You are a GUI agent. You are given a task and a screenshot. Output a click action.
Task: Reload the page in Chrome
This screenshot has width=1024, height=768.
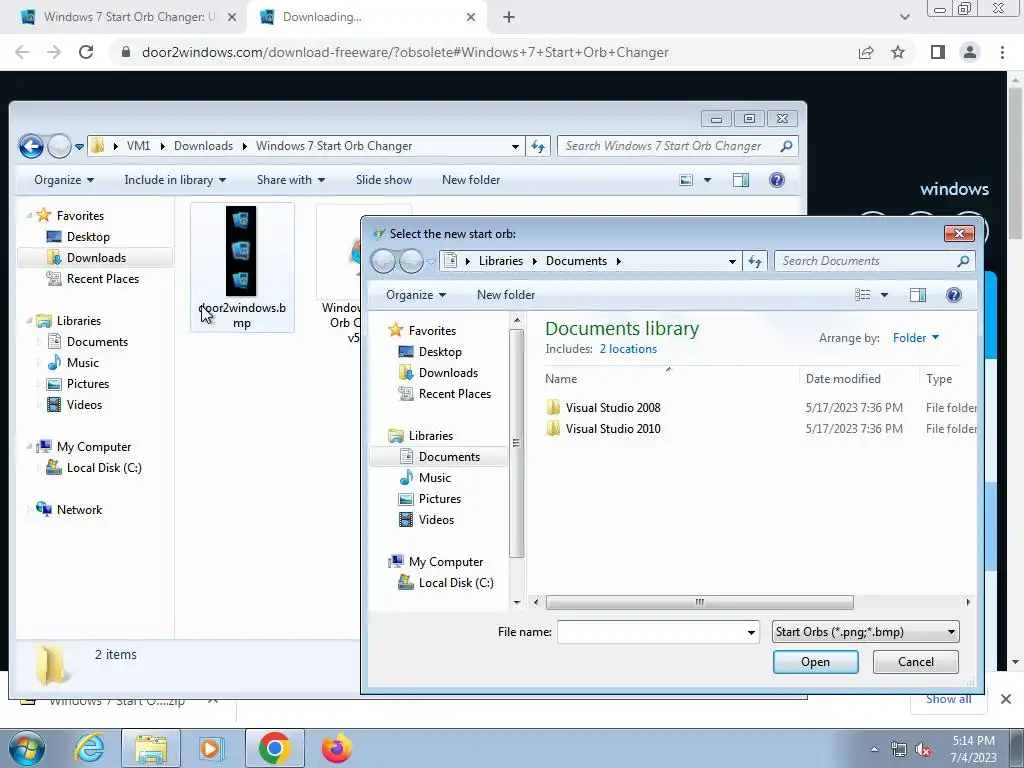(86, 52)
